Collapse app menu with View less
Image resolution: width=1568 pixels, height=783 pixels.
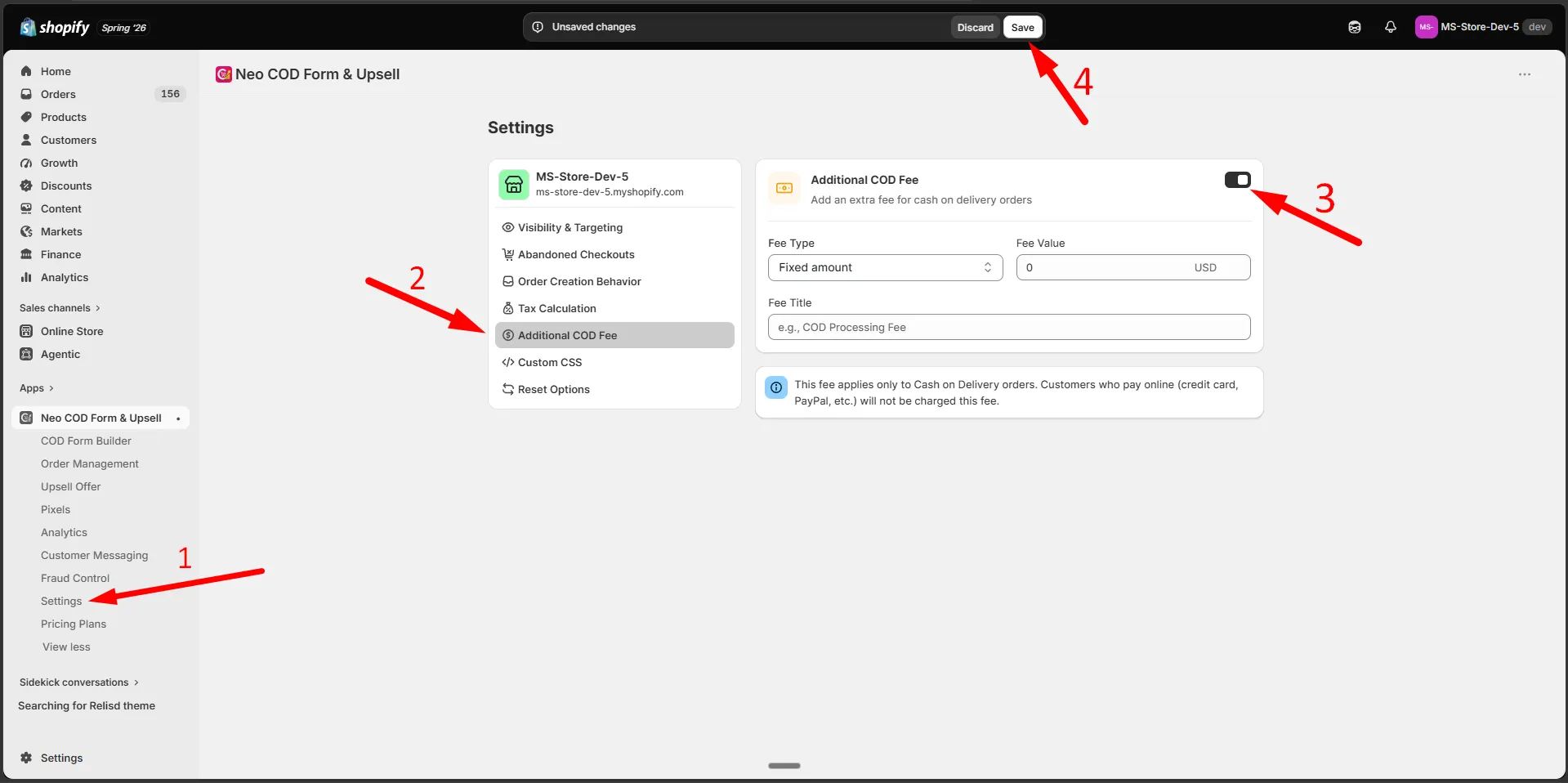(66, 647)
